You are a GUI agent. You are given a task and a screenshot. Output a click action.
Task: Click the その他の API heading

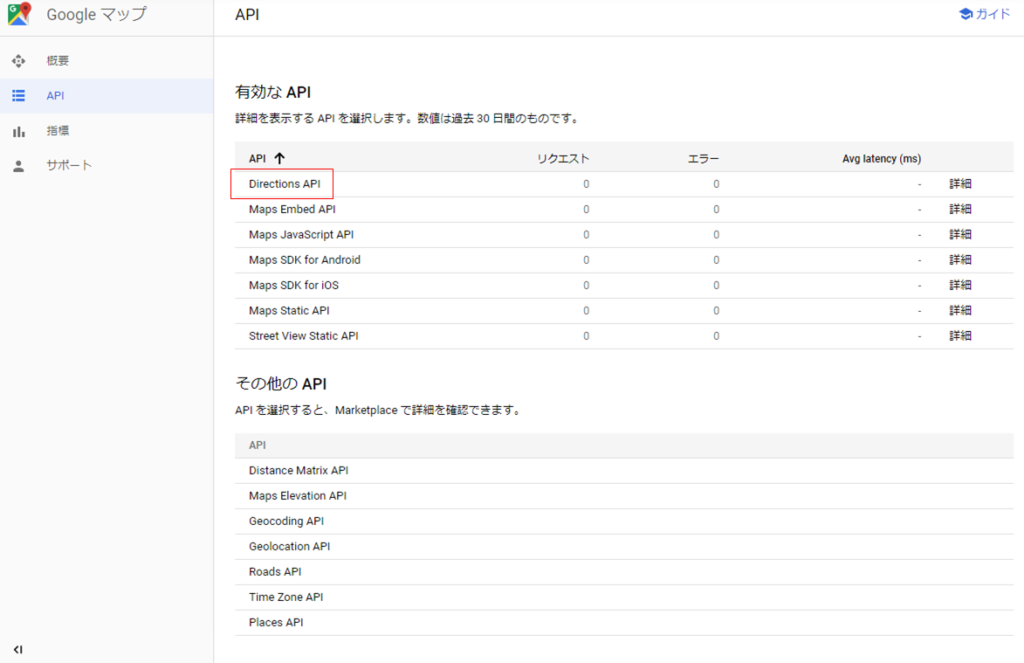coord(281,383)
